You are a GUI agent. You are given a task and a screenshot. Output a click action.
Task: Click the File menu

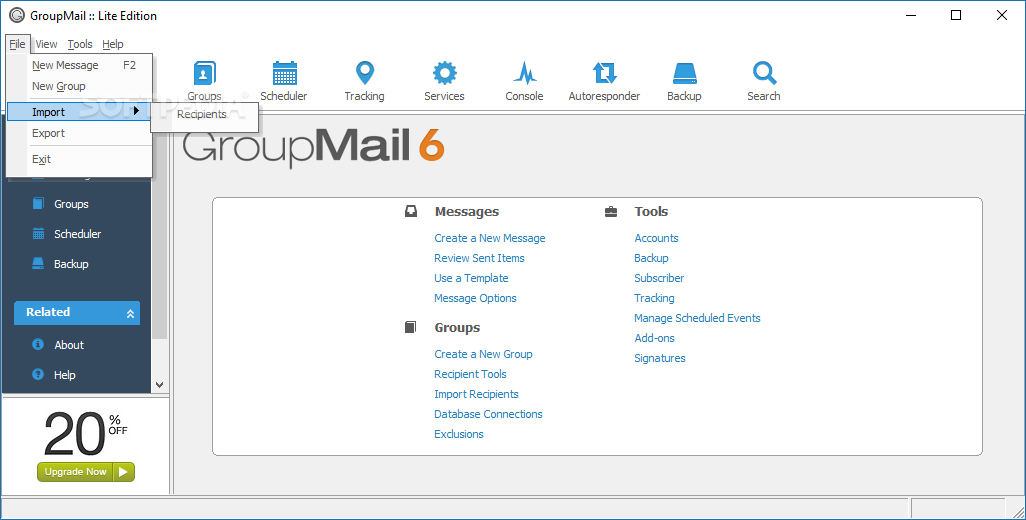point(18,44)
